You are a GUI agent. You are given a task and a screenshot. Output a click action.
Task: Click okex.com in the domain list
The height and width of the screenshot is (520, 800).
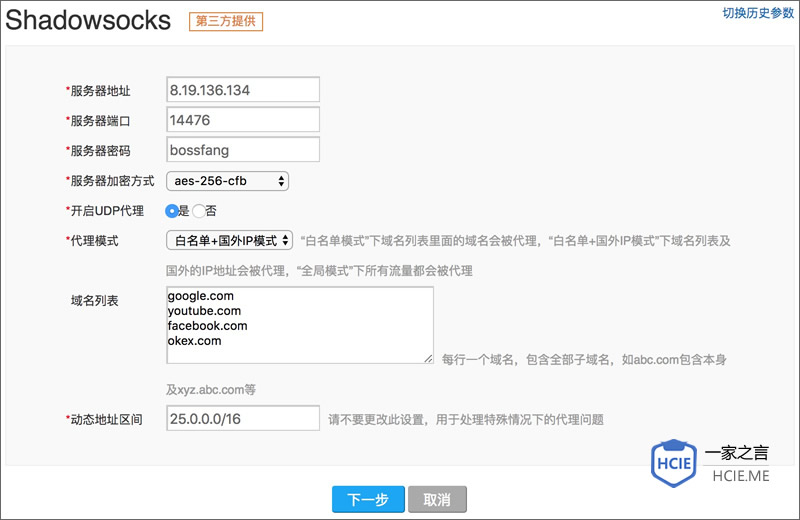click(194, 340)
